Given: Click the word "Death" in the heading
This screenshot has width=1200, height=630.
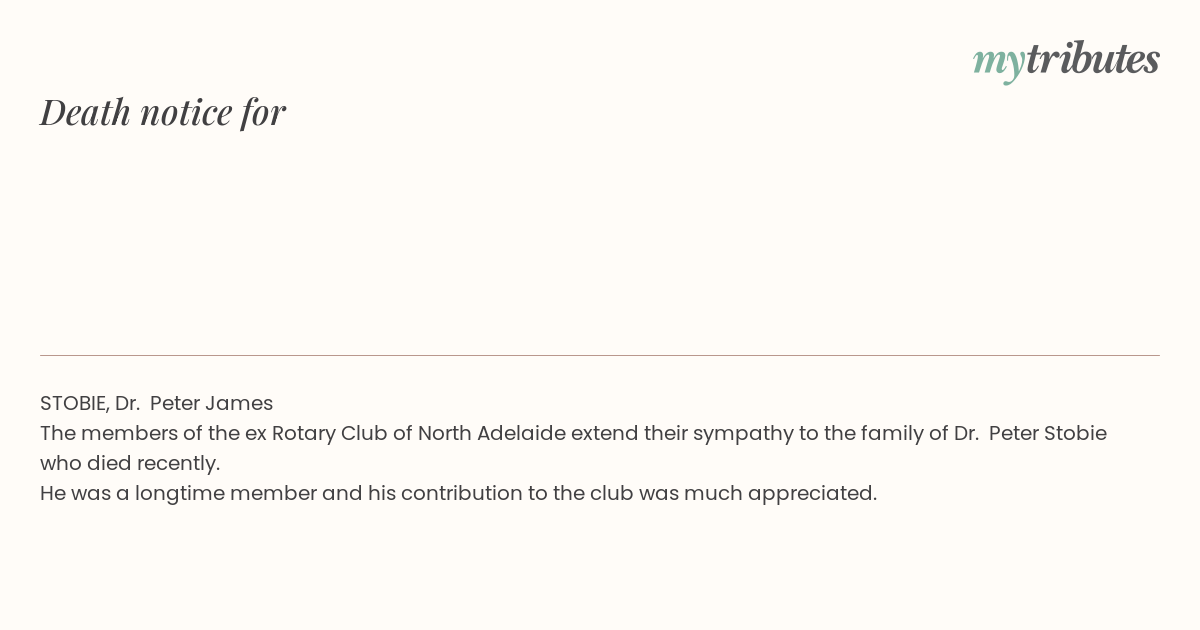Looking at the screenshot, I should click(86, 112).
